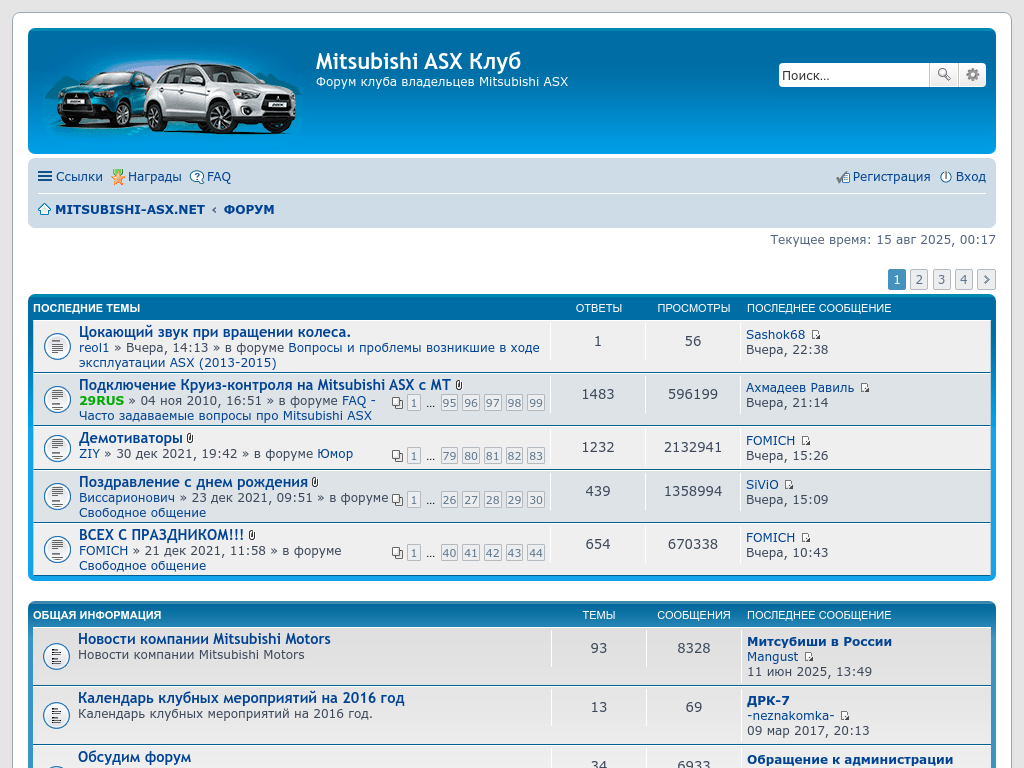Image resolution: width=1024 pixels, height=768 pixels.
Task: Open the FAQ page
Action: point(210,176)
